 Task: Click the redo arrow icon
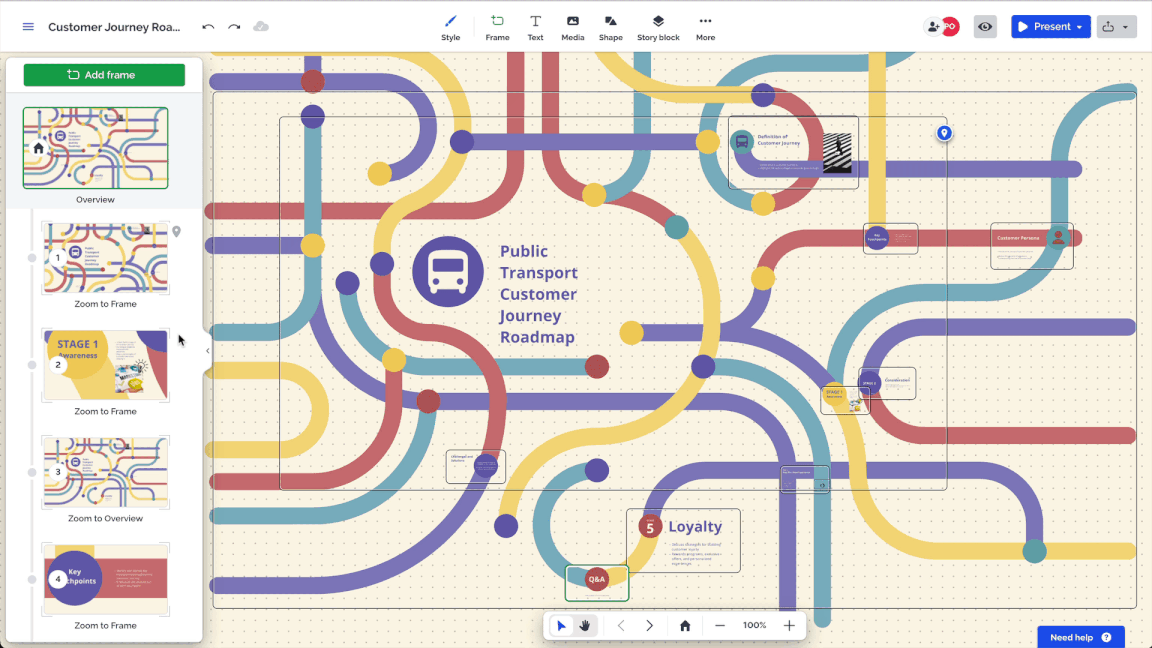234,27
